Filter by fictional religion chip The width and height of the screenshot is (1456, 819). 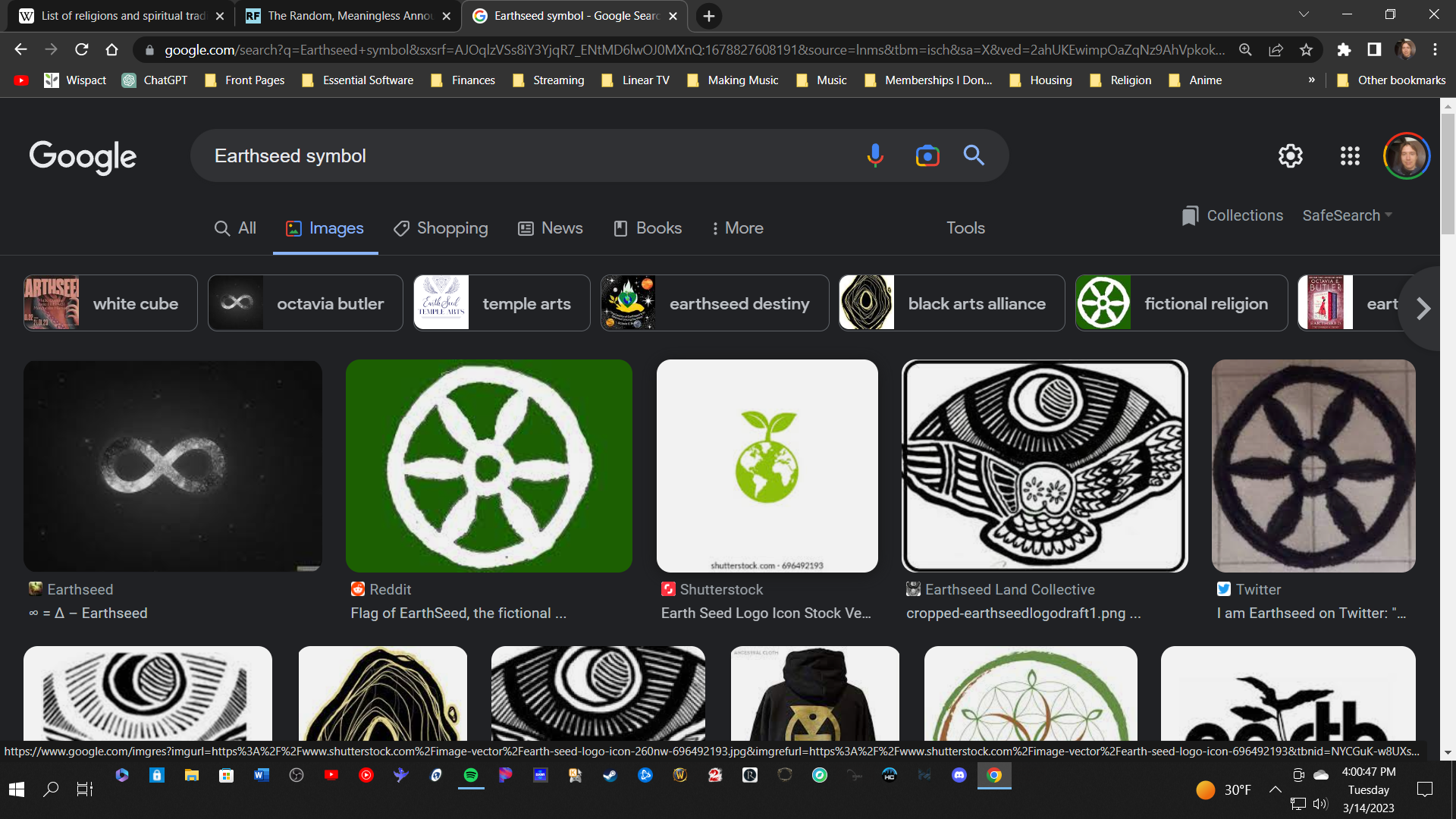point(1181,303)
